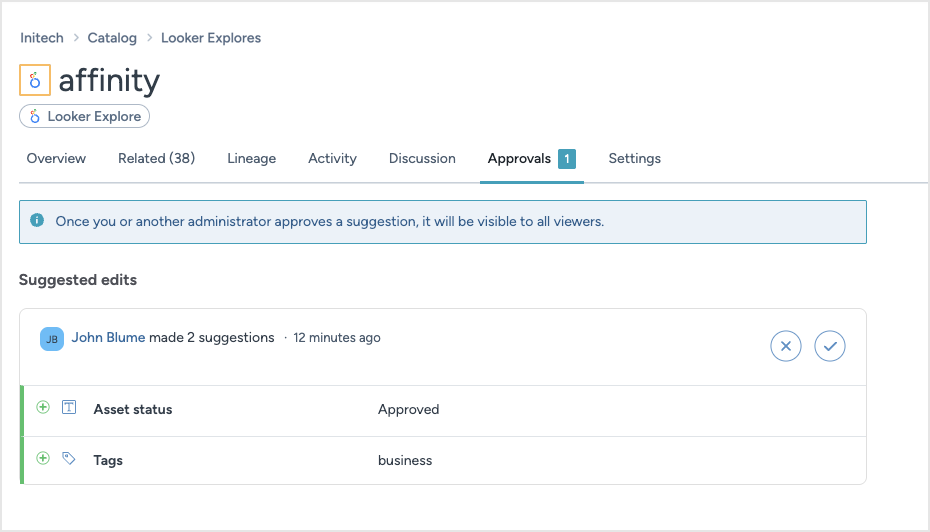Image resolution: width=930 pixels, height=532 pixels.
Task: Open the Overview tab
Action: 56,158
